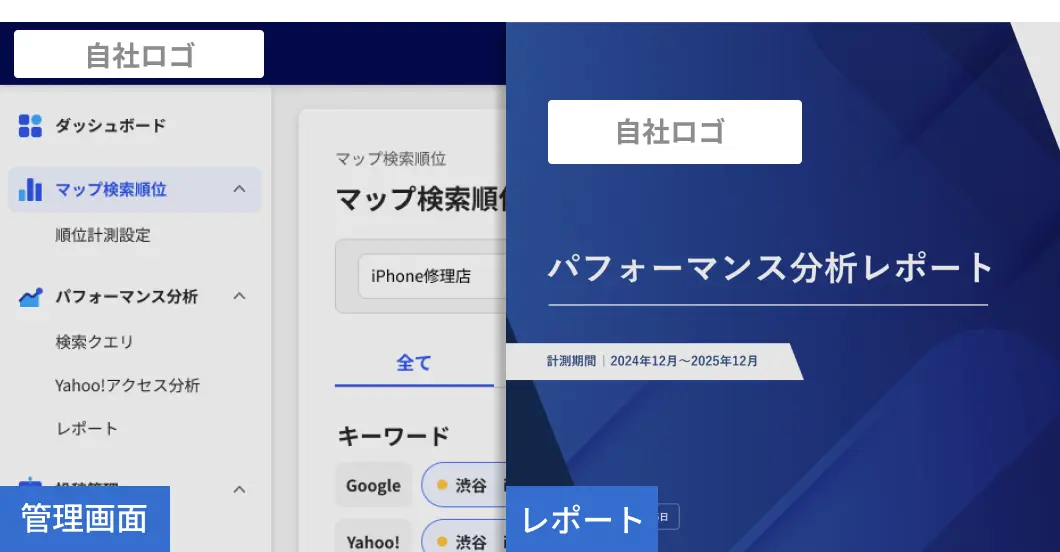This screenshot has height=552, width=1060.
Task: Select the 渋谷 keyword chip in Yahoo! row
Action: [464, 538]
